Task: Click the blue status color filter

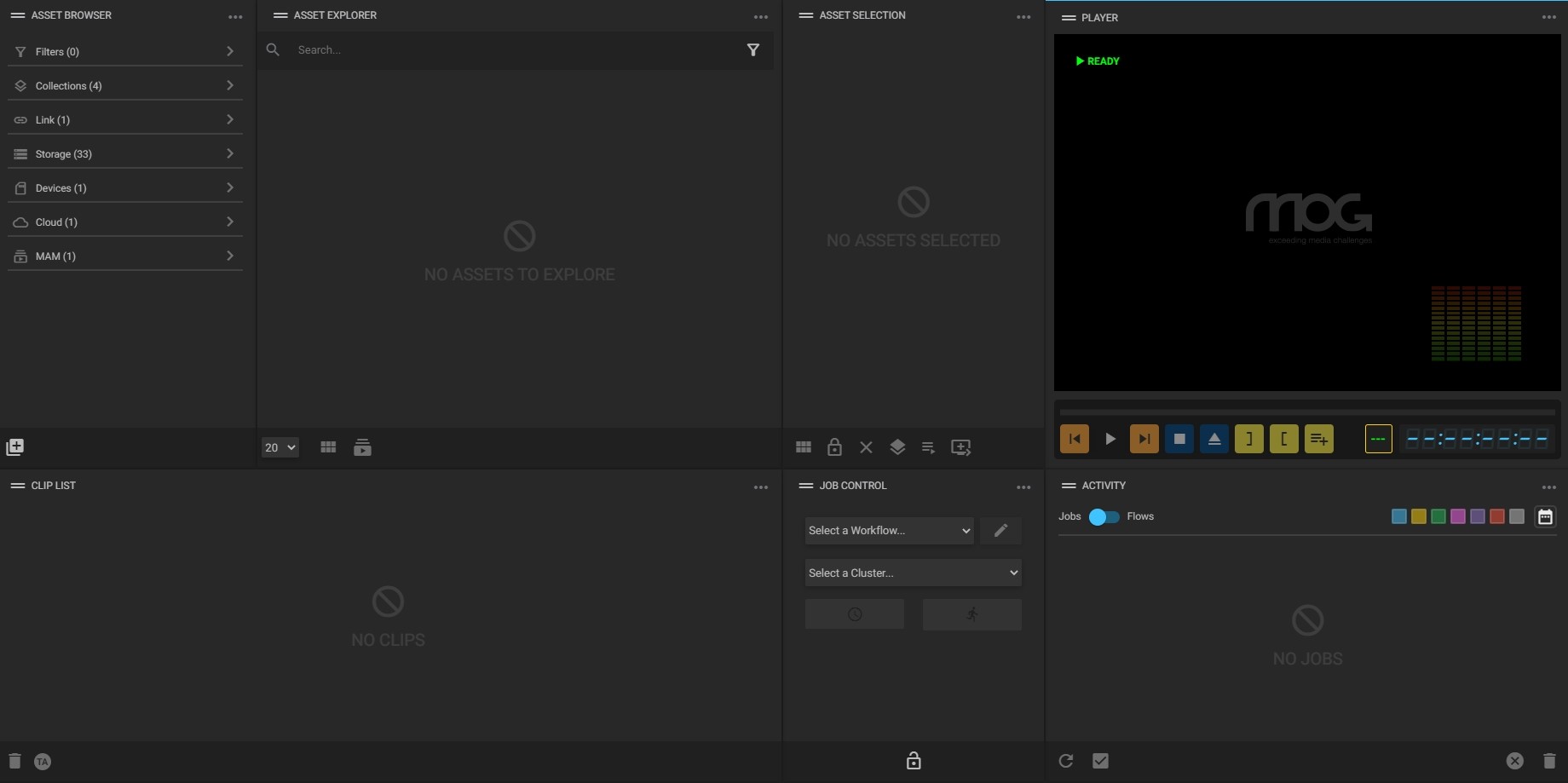Action: pyautogui.click(x=1399, y=516)
